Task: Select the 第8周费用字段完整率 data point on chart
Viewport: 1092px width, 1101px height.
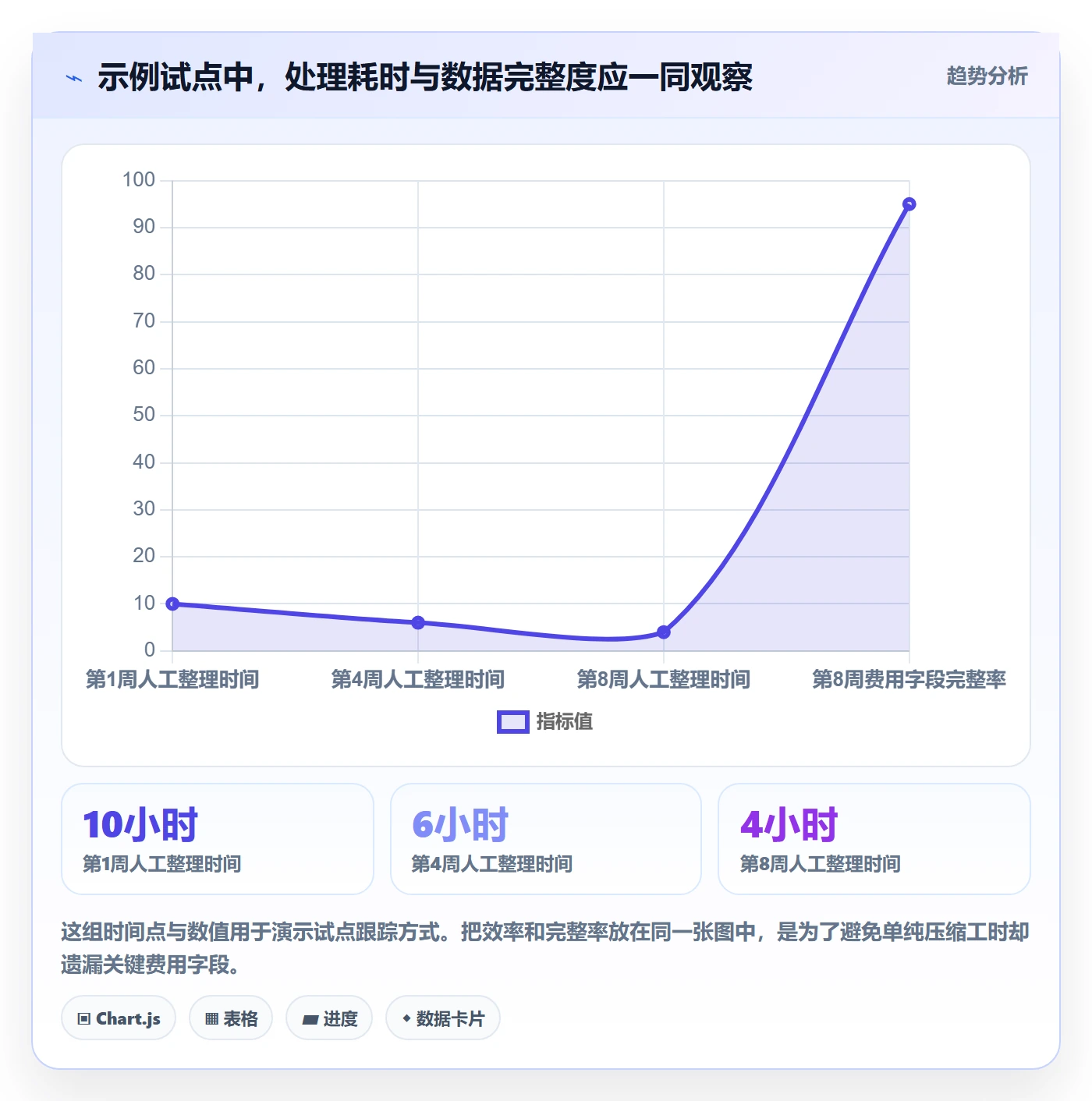Action: coord(909,204)
